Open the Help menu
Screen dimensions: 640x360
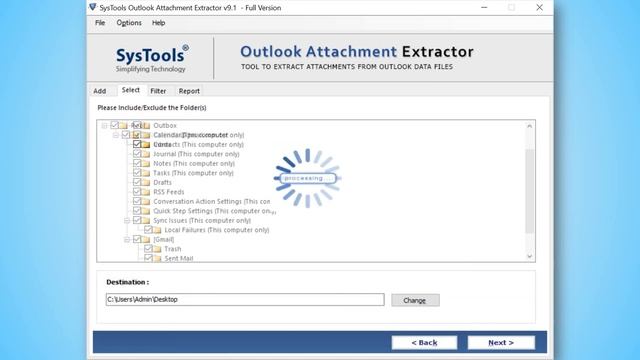click(x=158, y=23)
